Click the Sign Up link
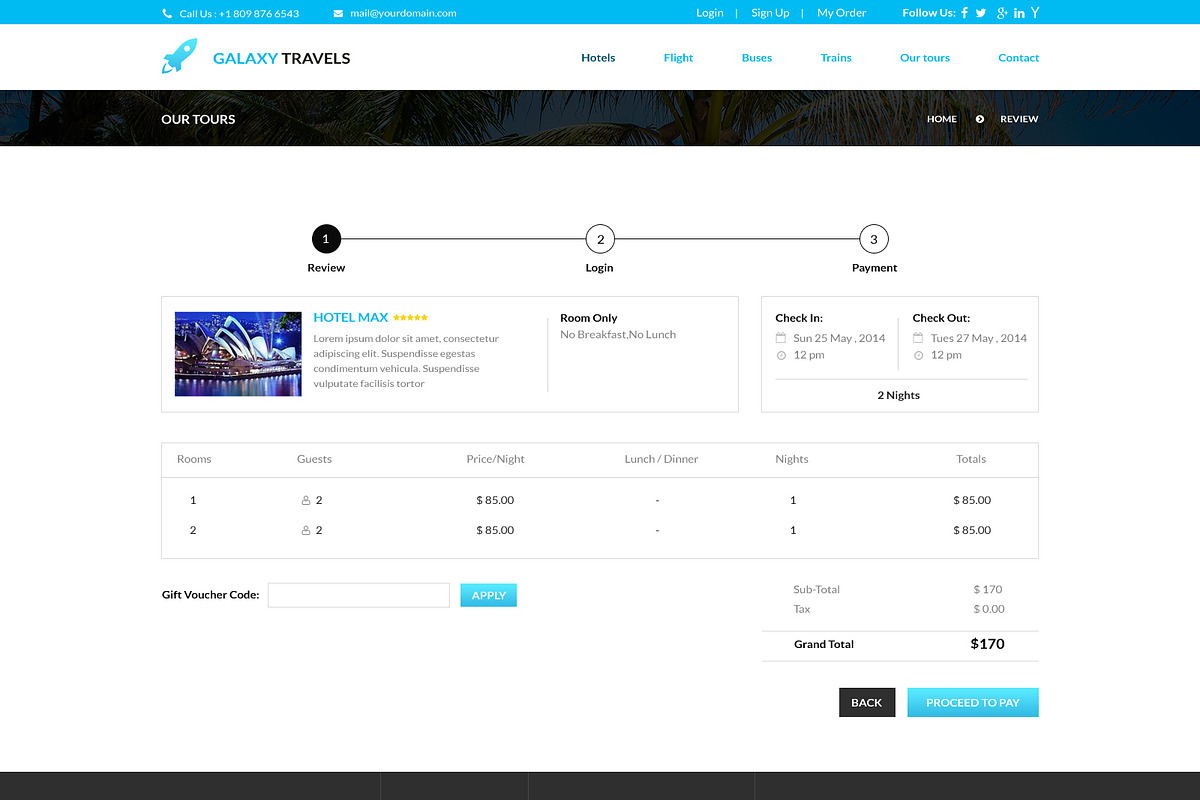Screen dimensions: 1200x800 point(770,13)
